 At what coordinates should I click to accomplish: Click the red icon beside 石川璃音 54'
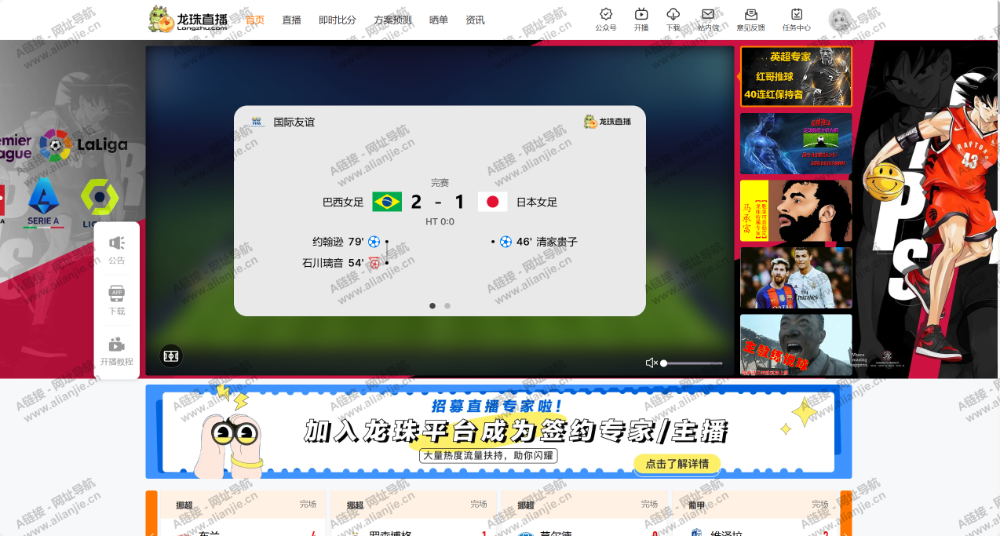pyautogui.click(x=374, y=263)
